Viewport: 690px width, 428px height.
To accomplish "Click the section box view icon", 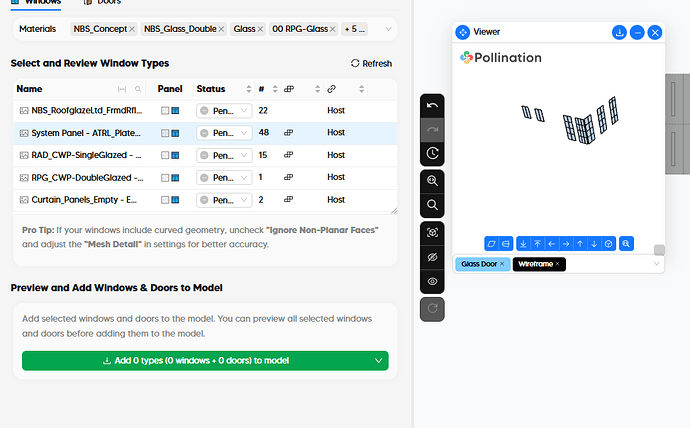I will coord(506,244).
